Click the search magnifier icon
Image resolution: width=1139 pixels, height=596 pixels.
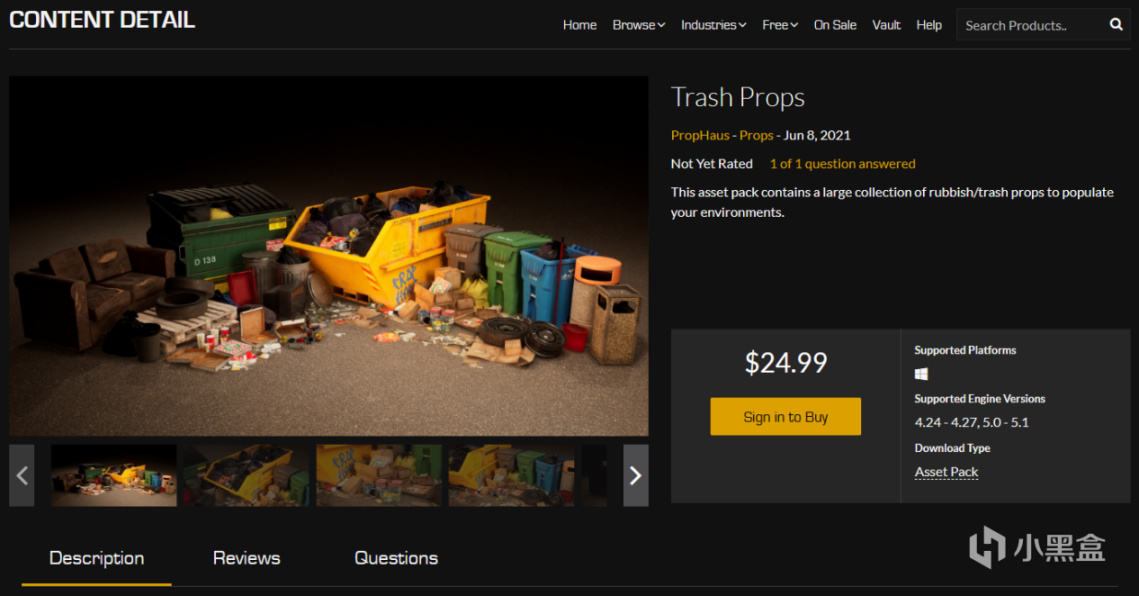click(1116, 25)
